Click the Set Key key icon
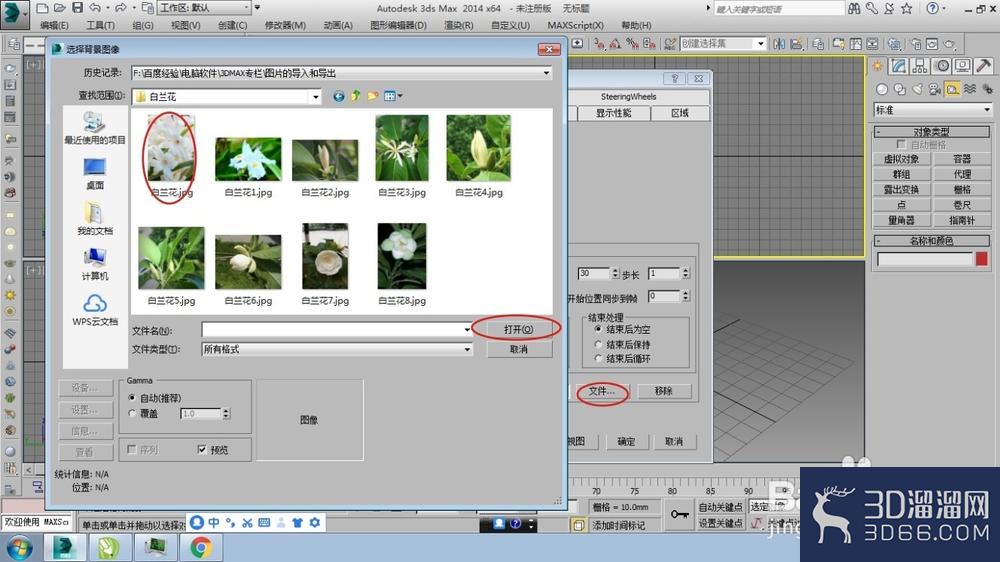This screenshot has width=1000, height=562. (x=679, y=514)
